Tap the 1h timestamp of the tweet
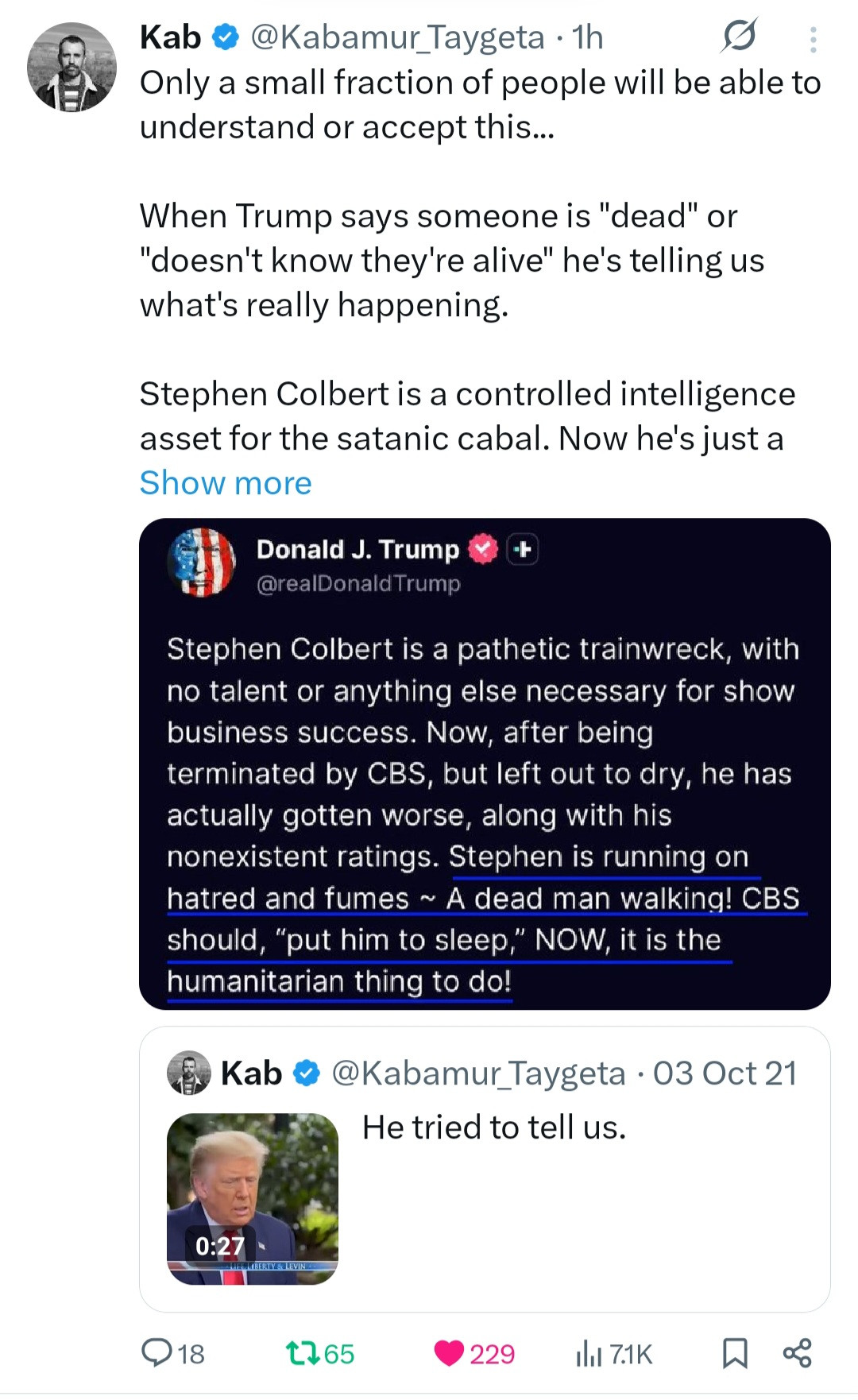This screenshot has height=1400, width=858. [x=588, y=37]
